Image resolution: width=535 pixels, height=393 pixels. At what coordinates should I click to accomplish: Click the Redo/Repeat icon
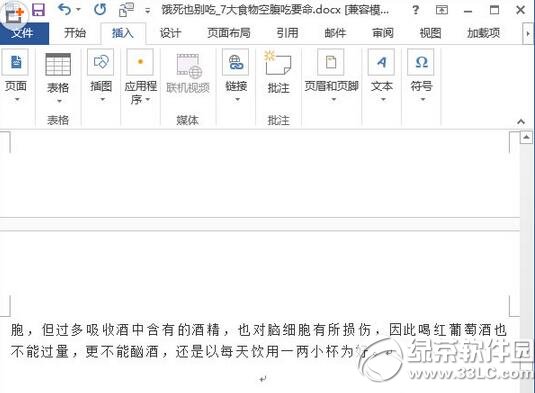[x=100, y=10]
